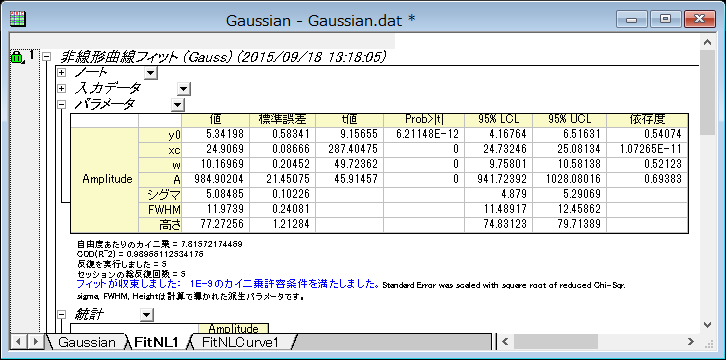Viewport: 726px width, 360px height.
Task: Click the 自由度あたりのカイ二乗 line
Action: click(160, 243)
